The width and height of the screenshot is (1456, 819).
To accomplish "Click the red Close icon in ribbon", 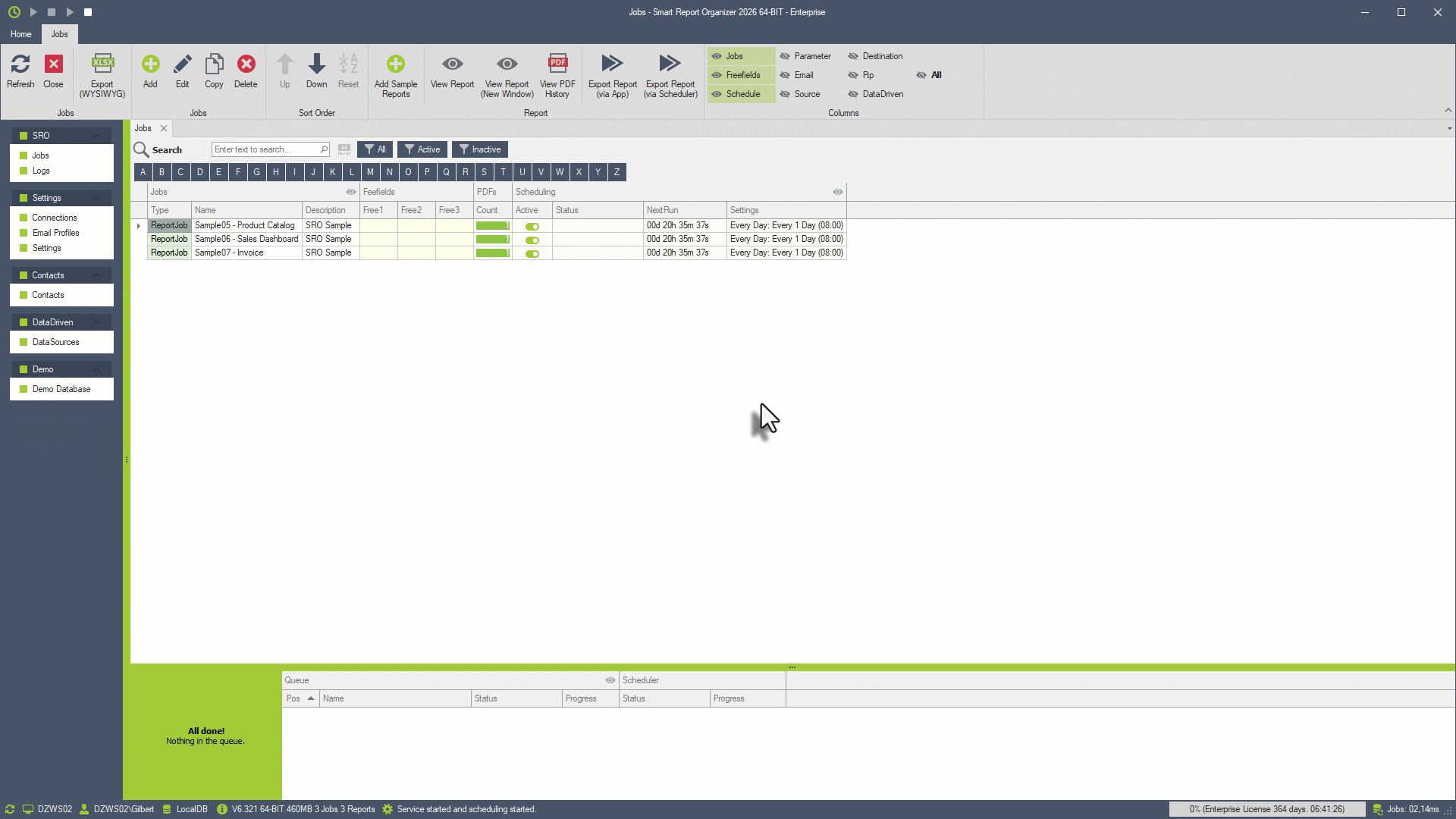I will pyautogui.click(x=53, y=64).
